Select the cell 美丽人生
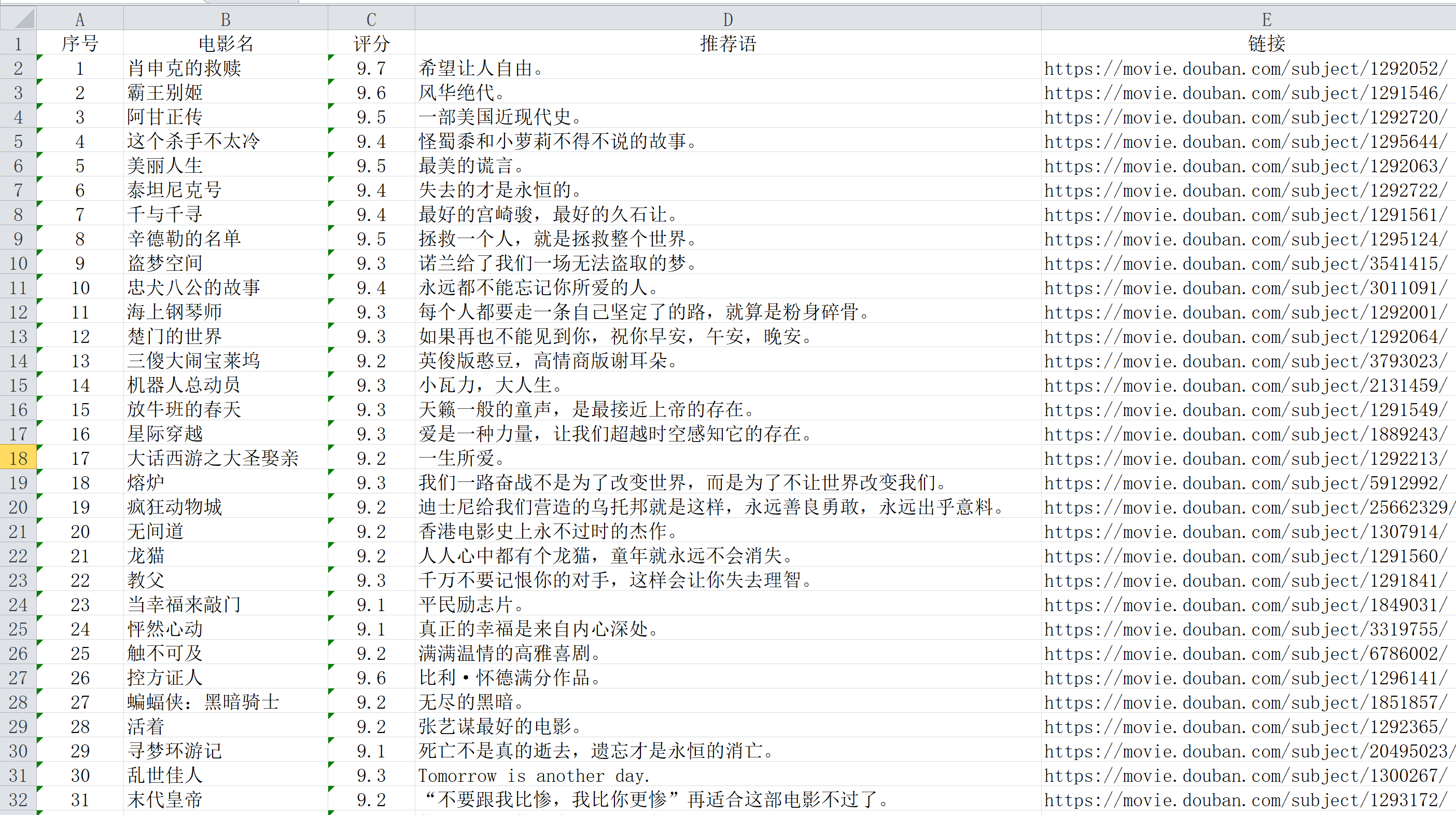The height and width of the screenshot is (815, 1456). point(226,165)
